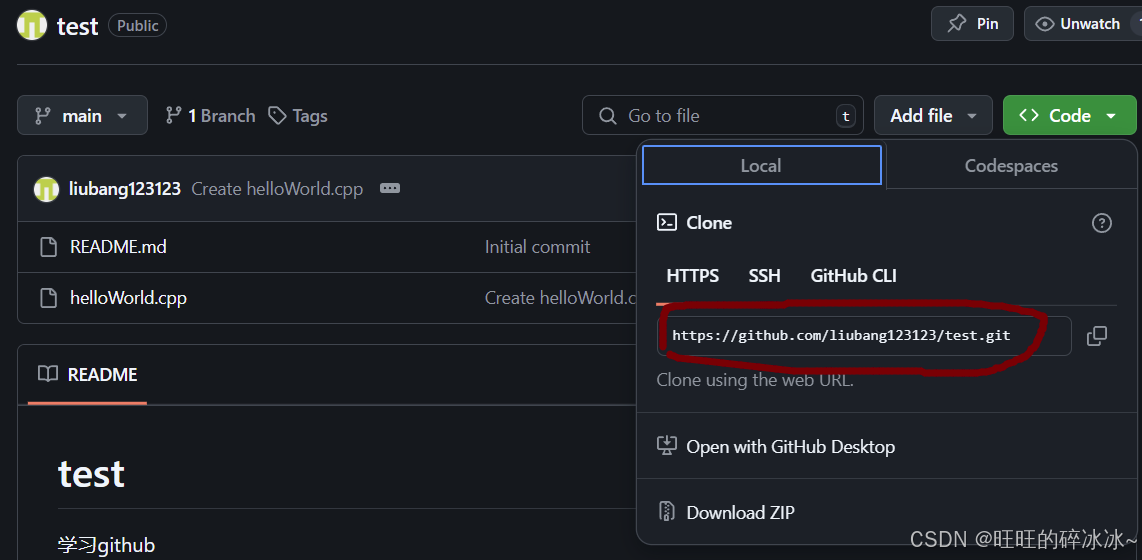Viewport: 1142px width, 560px height.
Task: Select the GitHub CLI clone tab
Action: point(853,276)
